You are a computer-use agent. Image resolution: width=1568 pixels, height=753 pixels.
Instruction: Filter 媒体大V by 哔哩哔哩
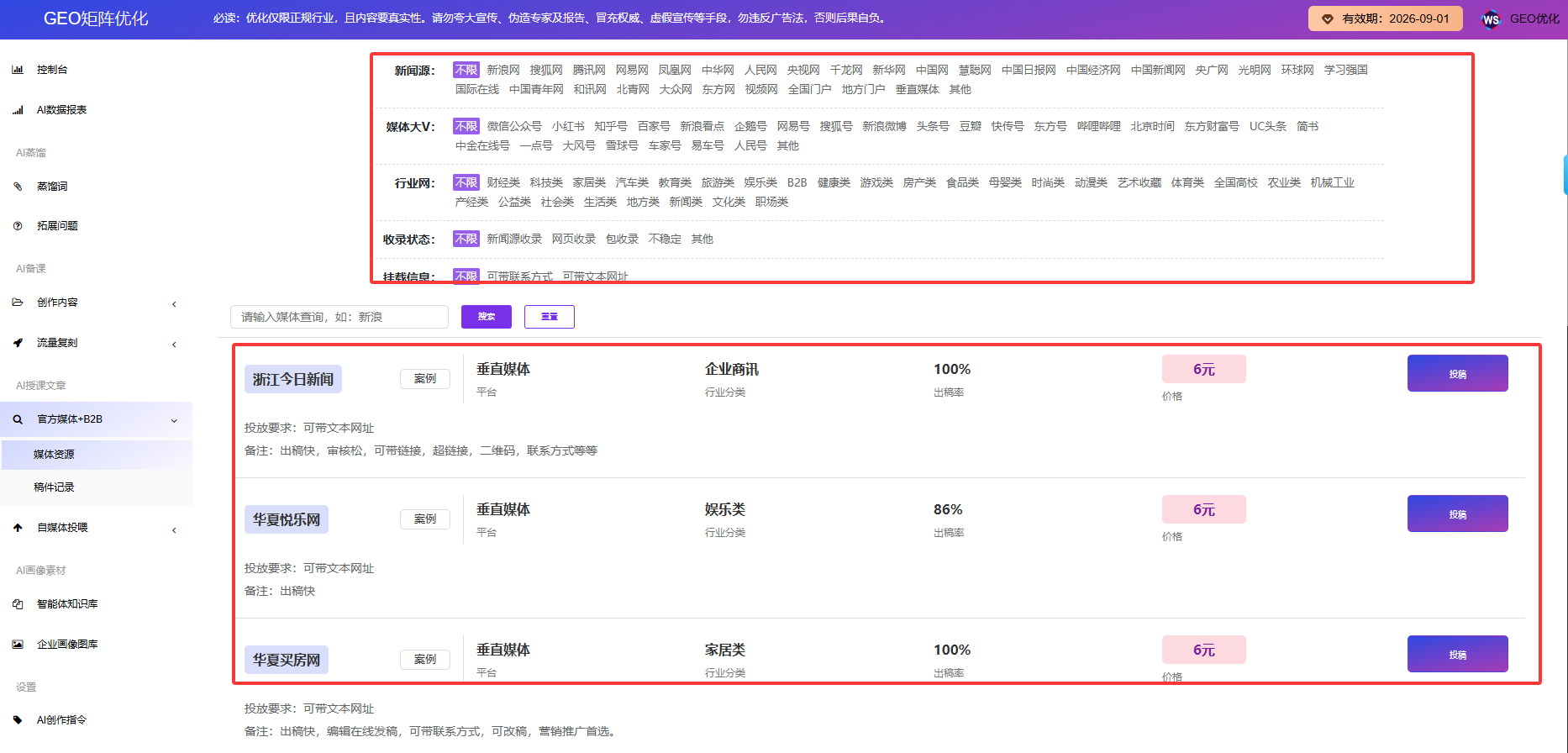point(1099,126)
